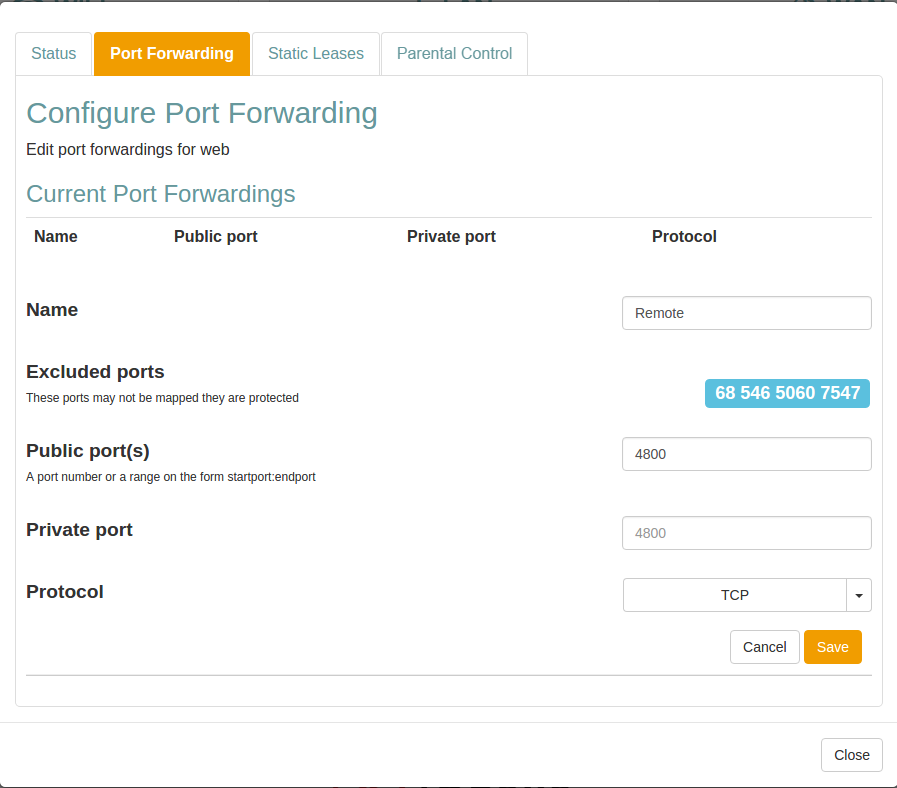The image size is (897, 788).
Task: Open the TCP protocol selector
Action: pyautogui.click(x=735, y=595)
